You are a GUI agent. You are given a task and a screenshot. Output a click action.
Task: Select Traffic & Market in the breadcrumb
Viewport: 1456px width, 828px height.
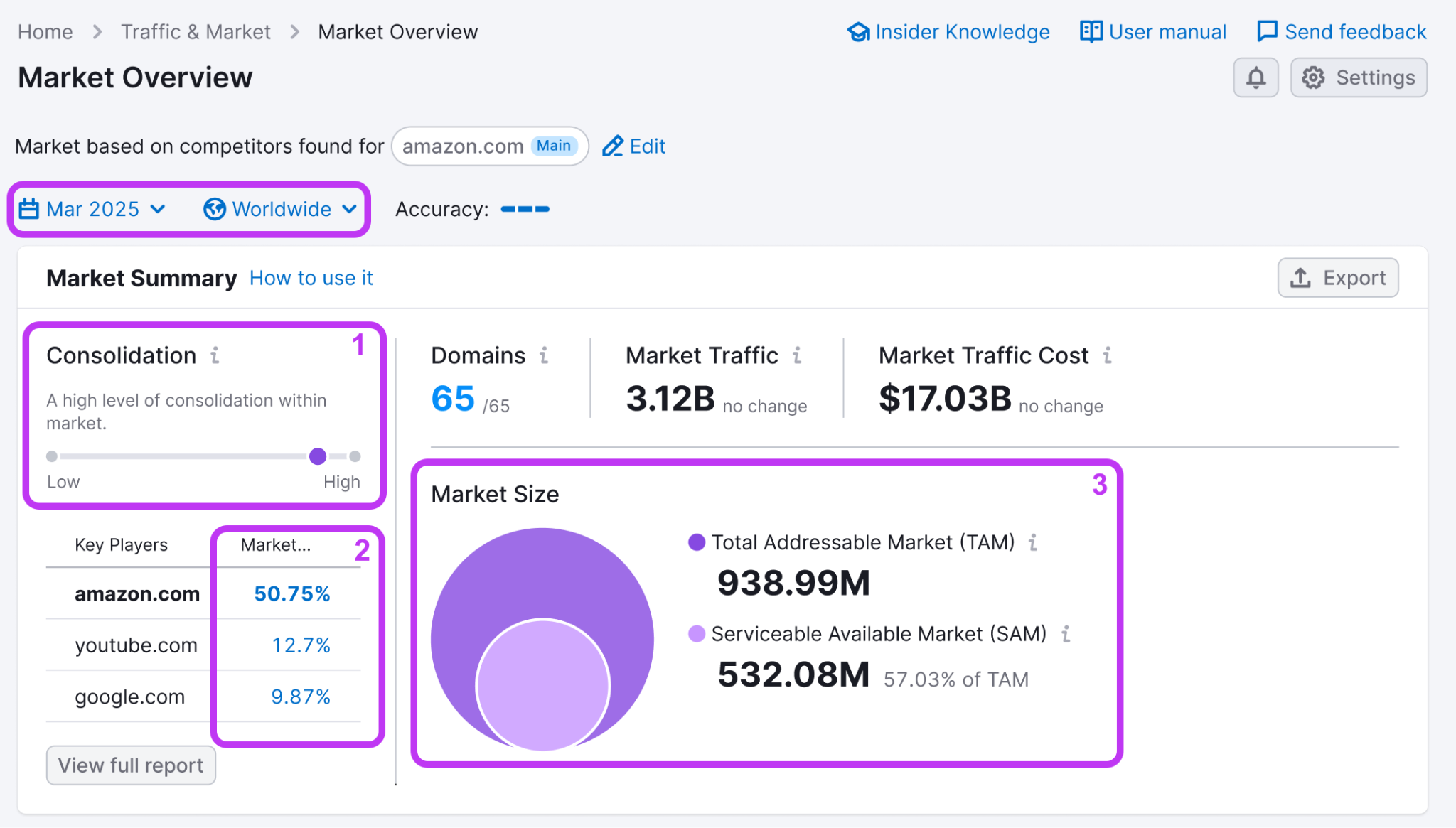(x=196, y=31)
